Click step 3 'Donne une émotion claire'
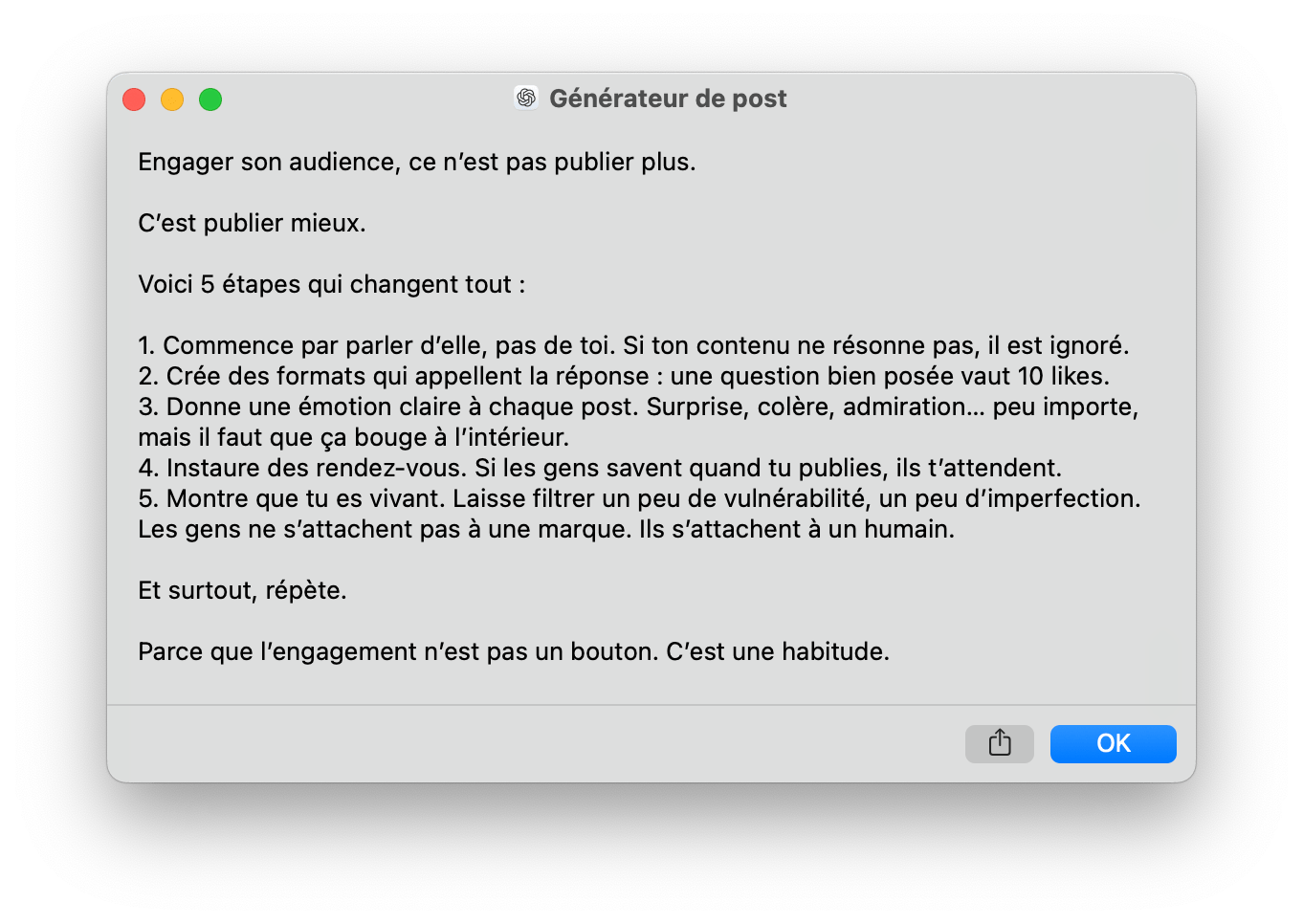Image resolution: width=1303 pixels, height=924 pixels. (638, 407)
